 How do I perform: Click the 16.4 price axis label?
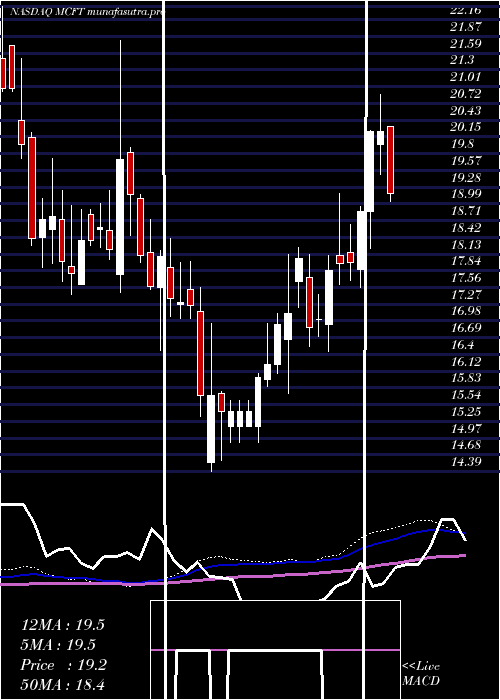pyautogui.click(x=462, y=345)
